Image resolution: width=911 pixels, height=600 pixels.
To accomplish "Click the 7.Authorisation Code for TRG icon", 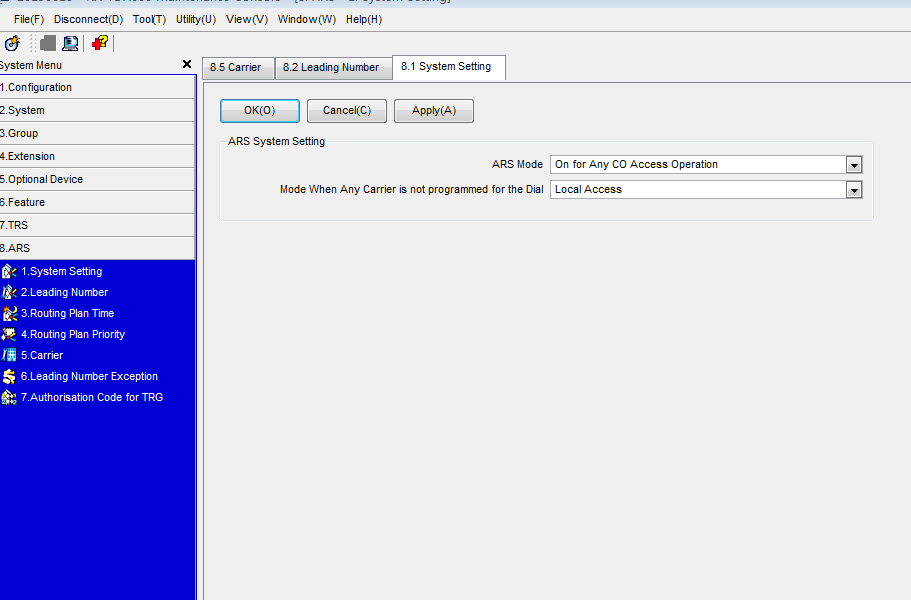I will (9, 397).
